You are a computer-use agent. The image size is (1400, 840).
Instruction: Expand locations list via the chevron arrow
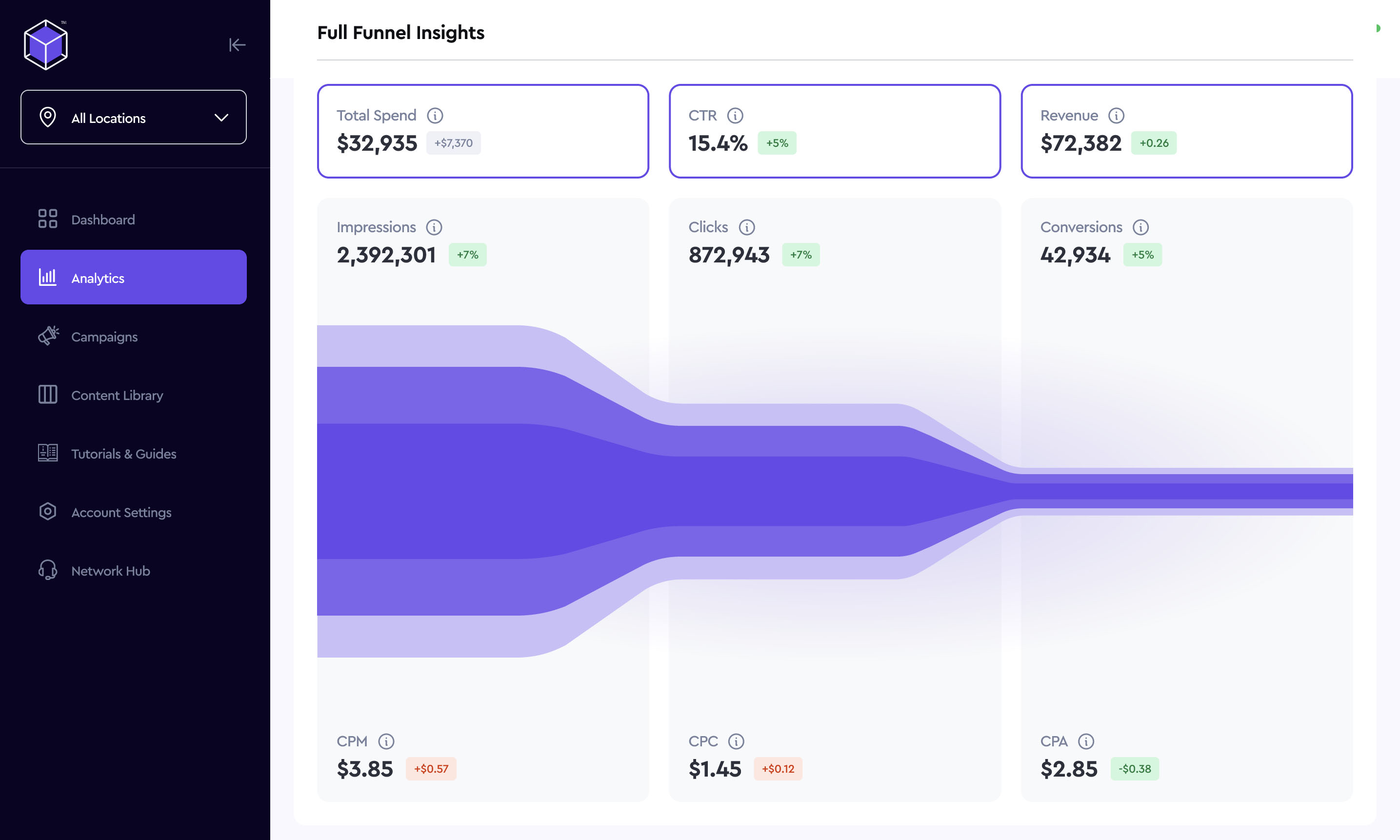pyautogui.click(x=221, y=118)
